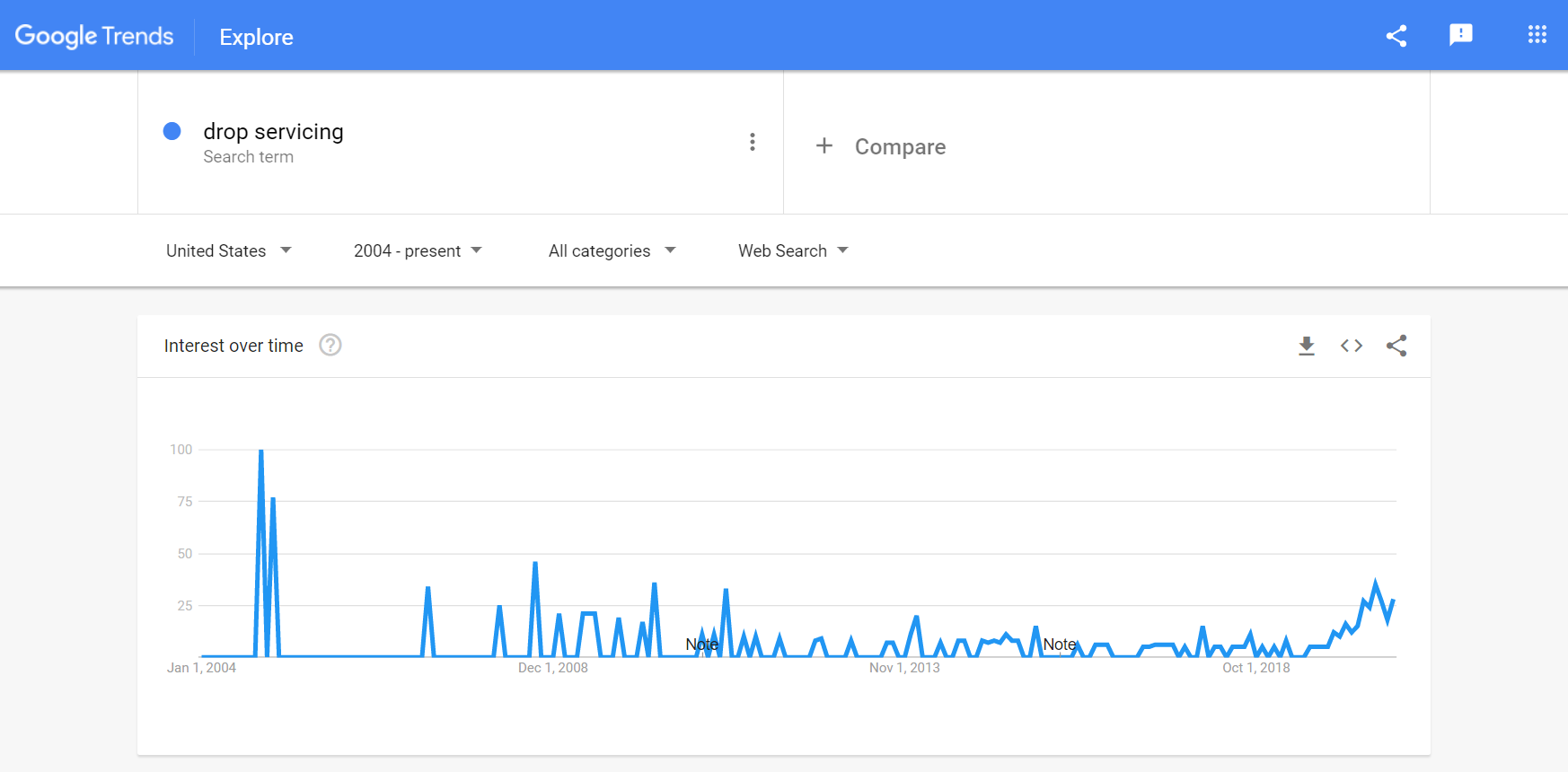This screenshot has width=1568, height=772.
Task: Go to the Explore page
Action: point(256,37)
